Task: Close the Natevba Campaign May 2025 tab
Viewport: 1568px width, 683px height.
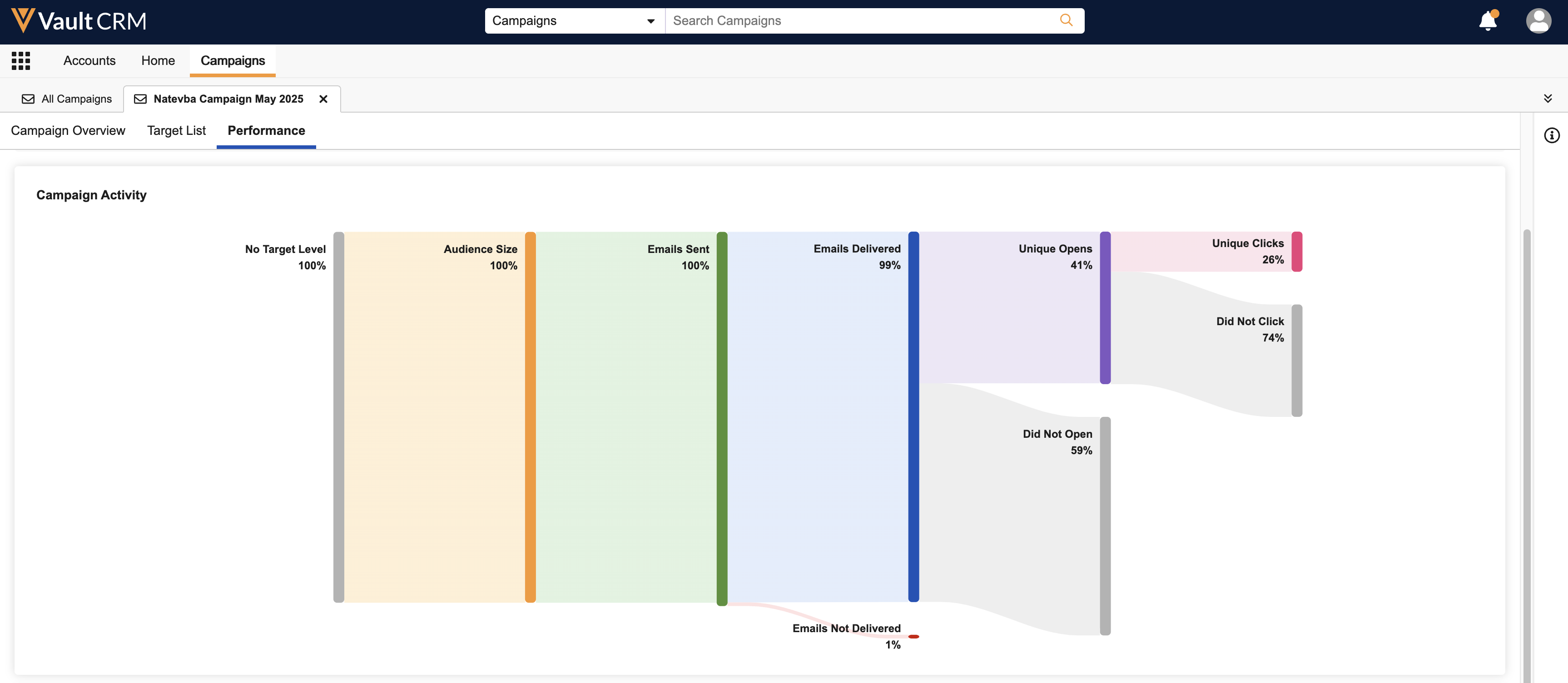Action: point(323,99)
